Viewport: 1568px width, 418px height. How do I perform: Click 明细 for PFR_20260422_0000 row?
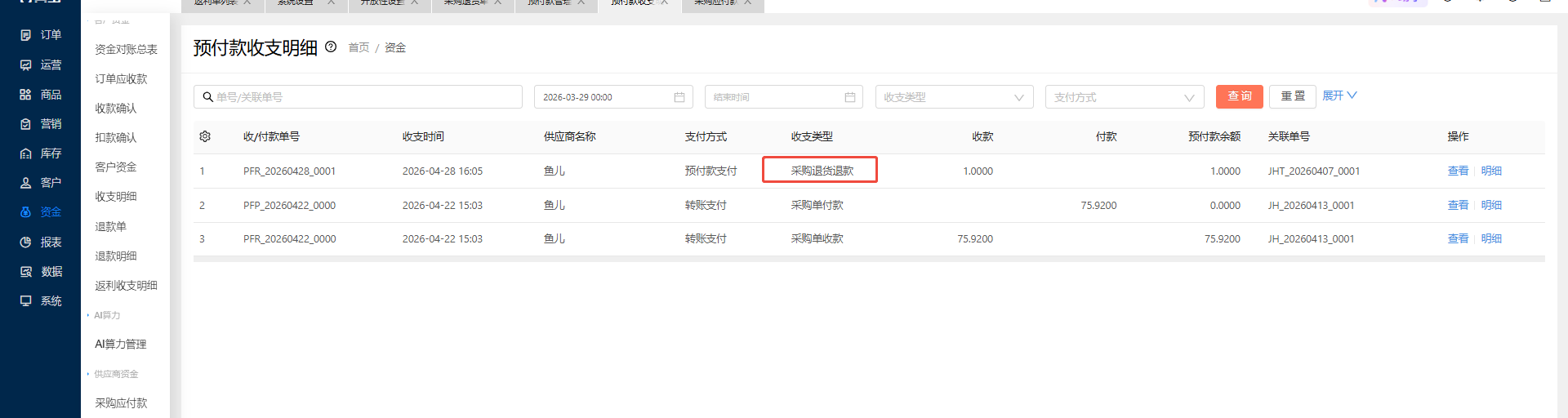coord(1491,238)
